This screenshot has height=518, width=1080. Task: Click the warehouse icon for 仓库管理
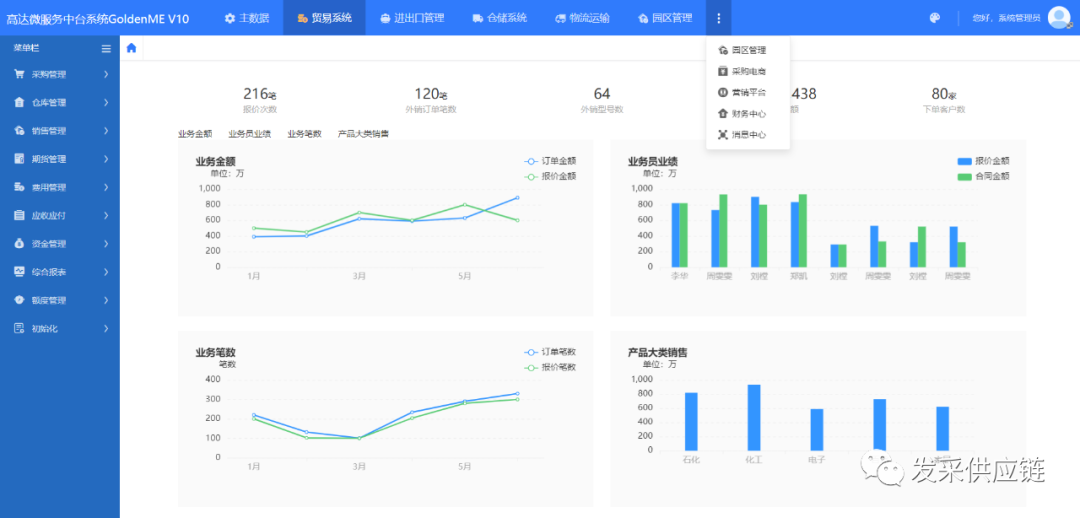pos(19,102)
